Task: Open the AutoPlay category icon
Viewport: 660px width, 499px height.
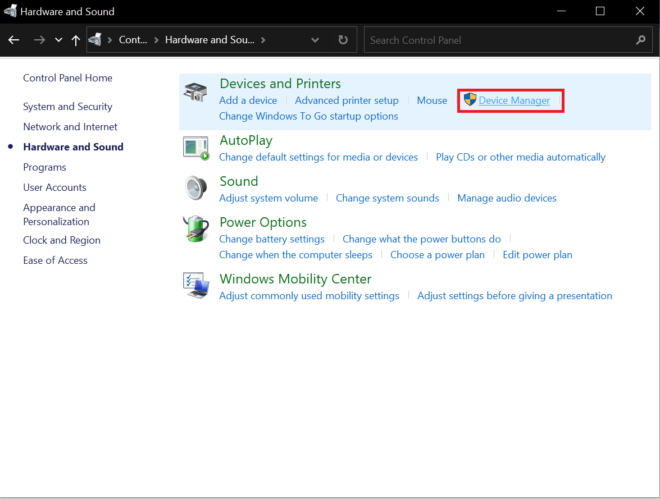Action: click(196, 148)
